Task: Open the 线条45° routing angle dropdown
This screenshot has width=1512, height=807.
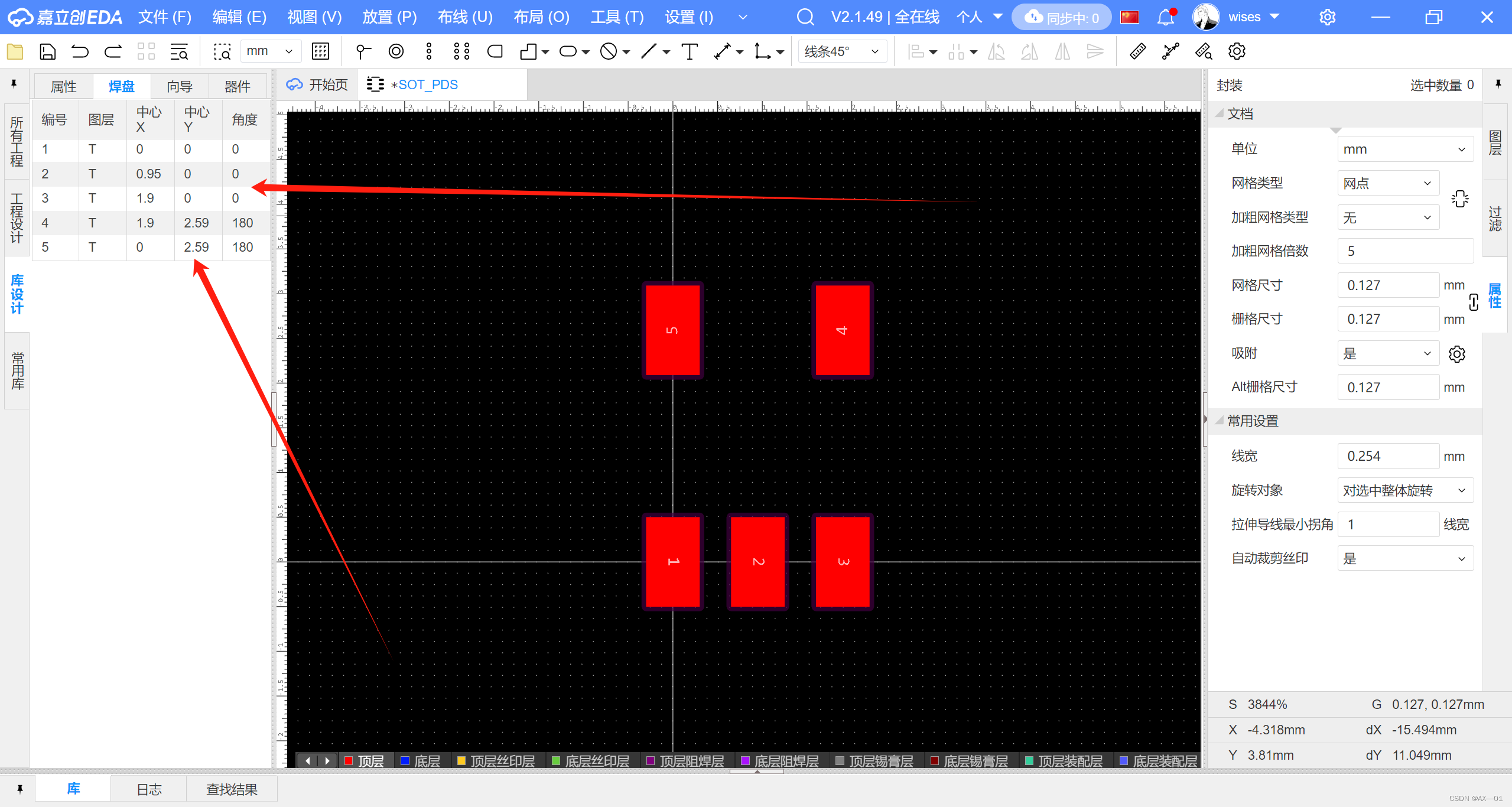Action: 842,52
